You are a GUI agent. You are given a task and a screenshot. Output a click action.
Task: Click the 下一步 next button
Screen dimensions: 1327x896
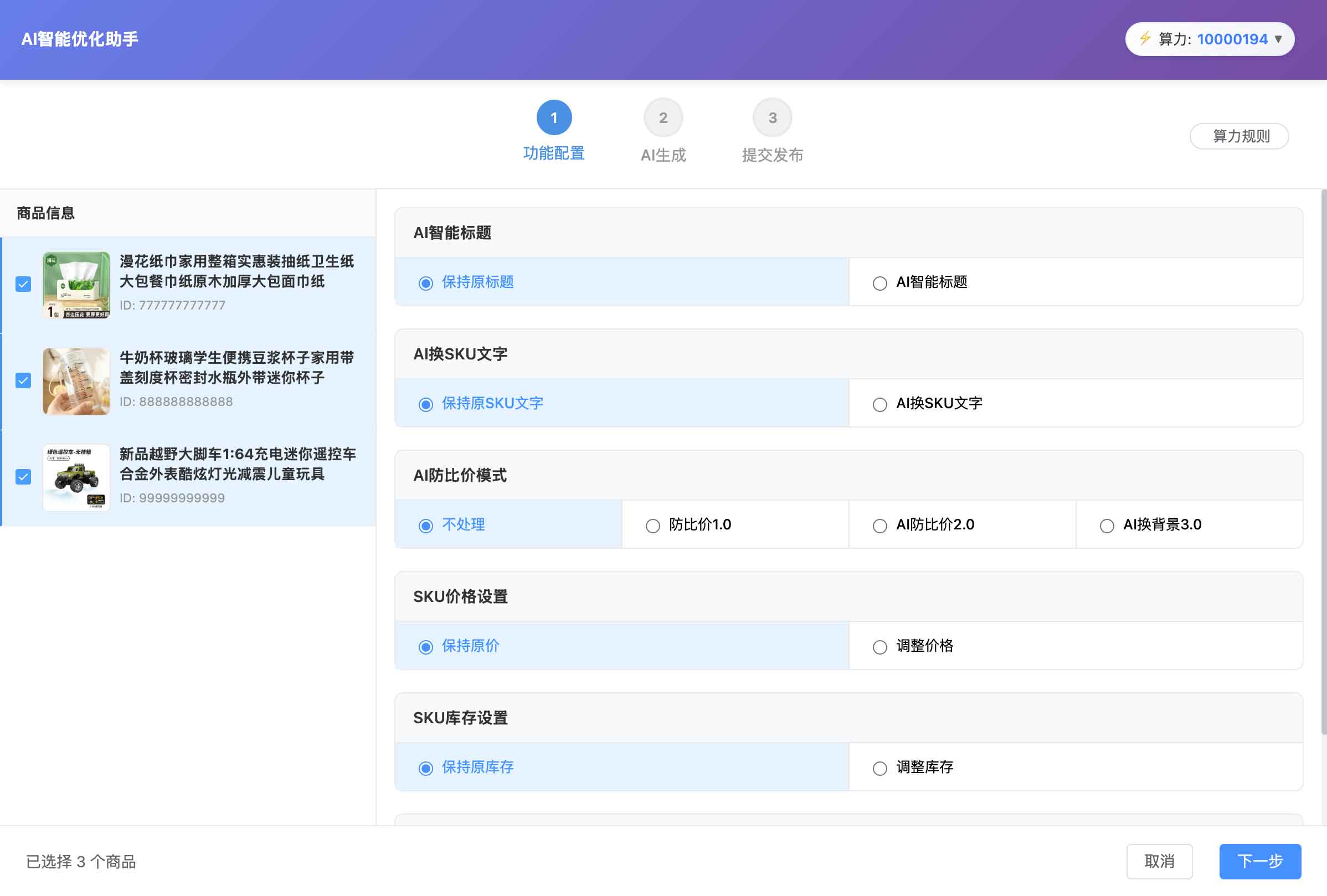[1260, 861]
